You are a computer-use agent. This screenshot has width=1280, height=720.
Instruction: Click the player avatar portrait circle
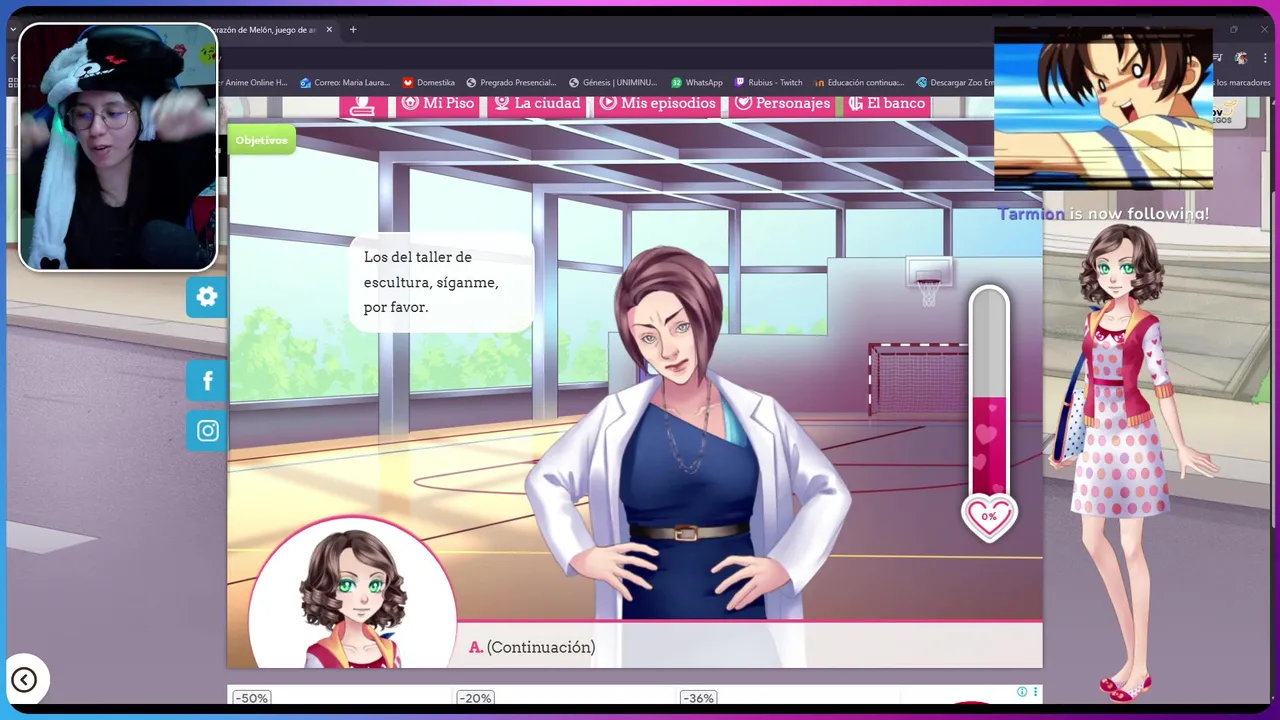tap(352, 592)
